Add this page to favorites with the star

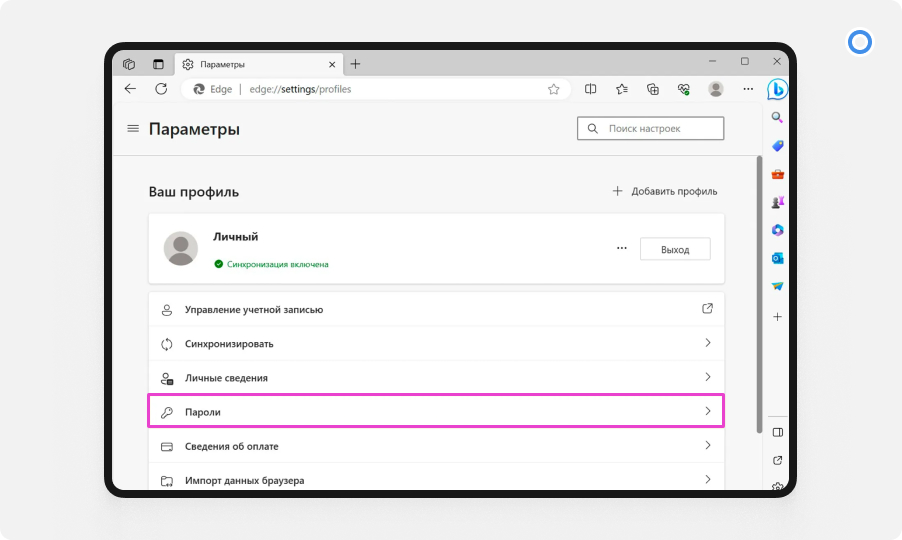pyautogui.click(x=554, y=89)
